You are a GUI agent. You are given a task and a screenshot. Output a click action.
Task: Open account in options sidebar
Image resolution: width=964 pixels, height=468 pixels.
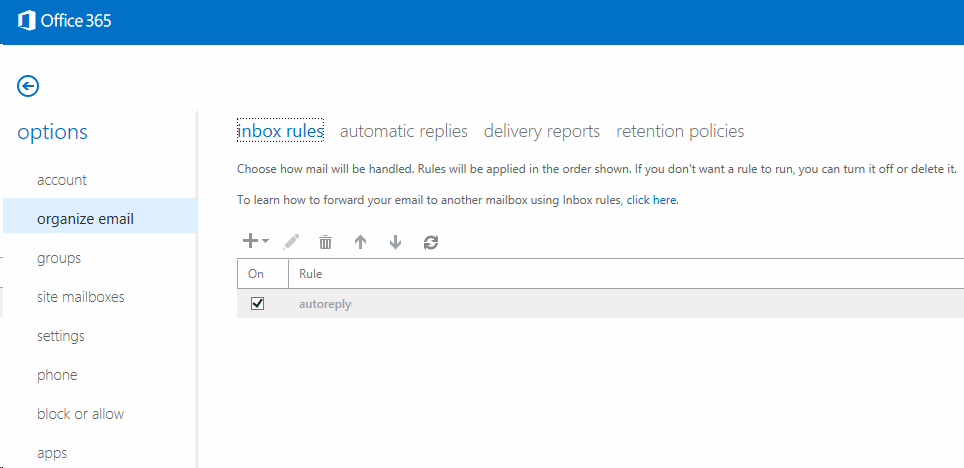click(62, 180)
